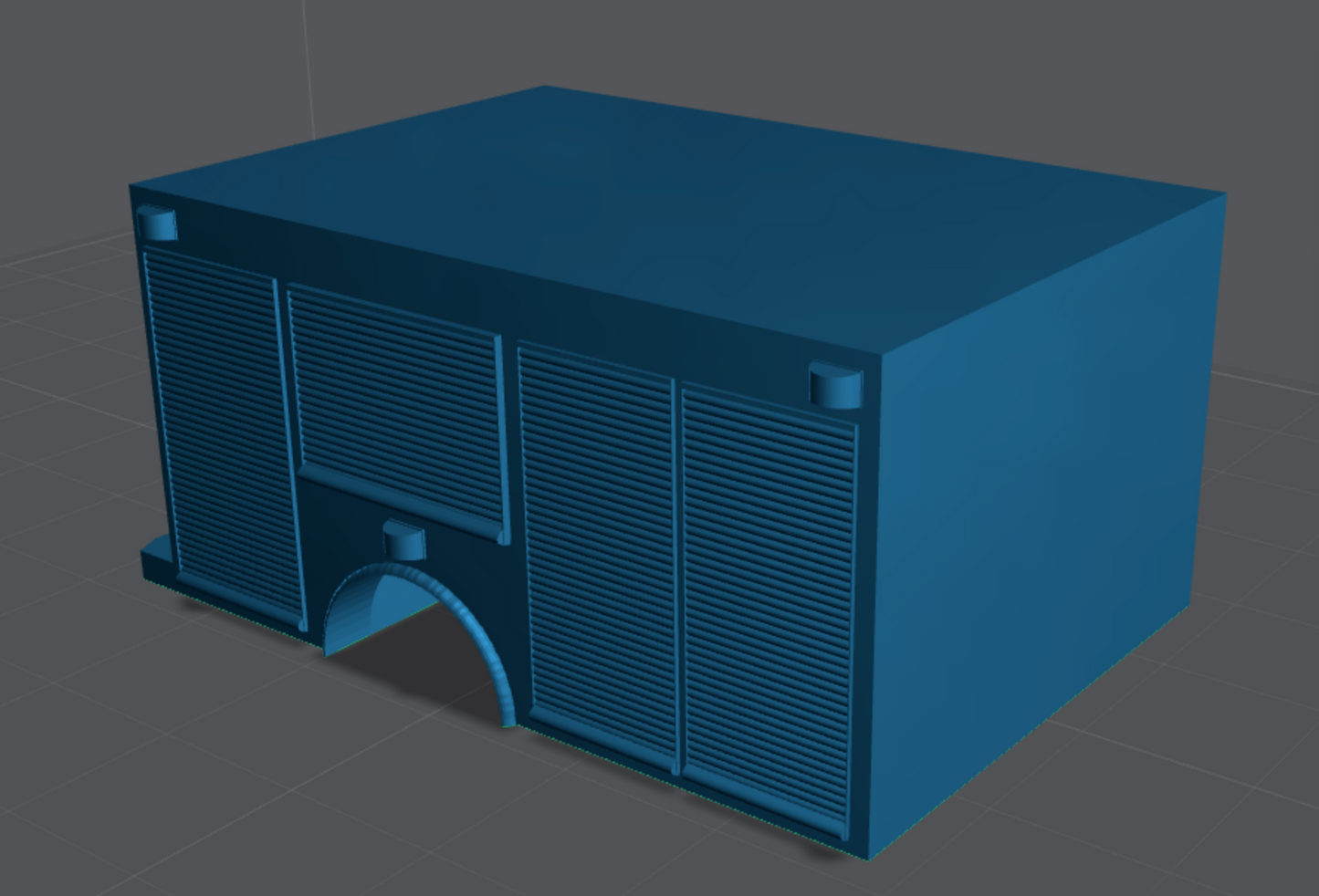The image size is (1319, 896).
Task: Click the cylindrical peg at the top-left facade corner
Action: click(x=157, y=224)
